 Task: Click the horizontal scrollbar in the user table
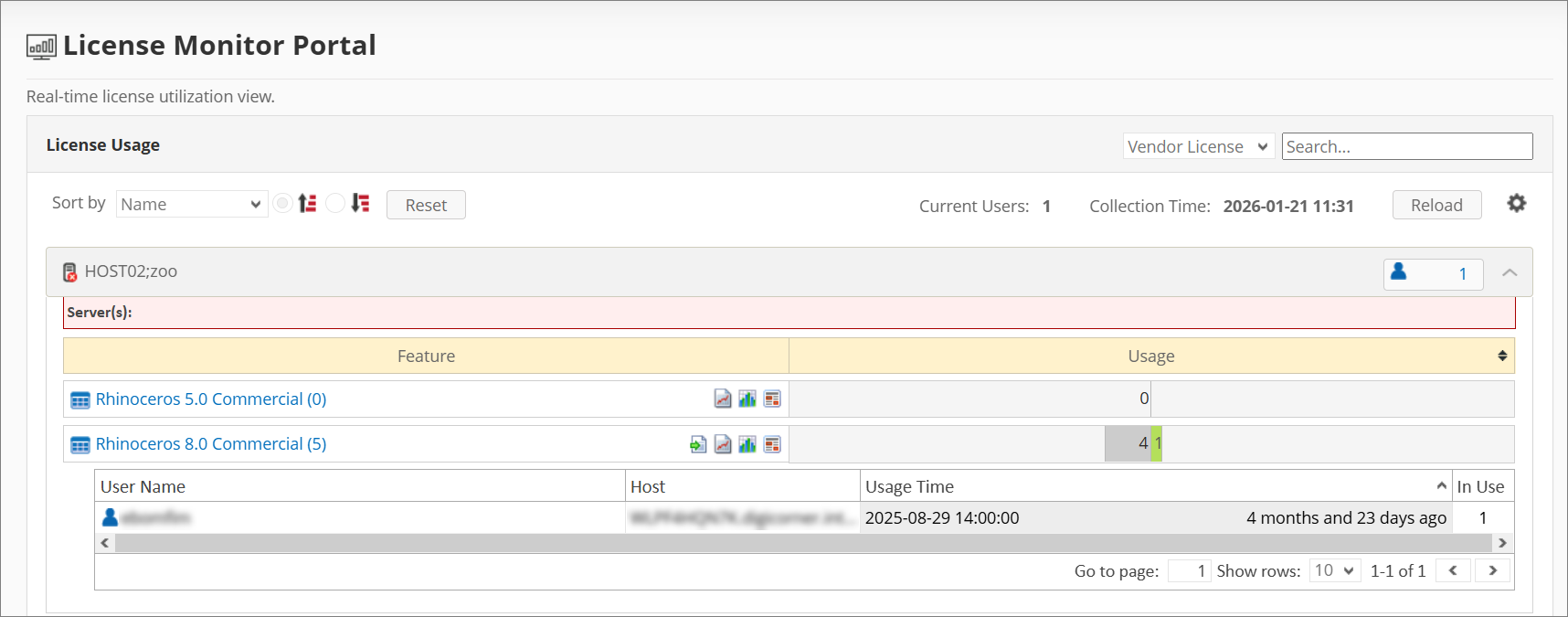804,543
